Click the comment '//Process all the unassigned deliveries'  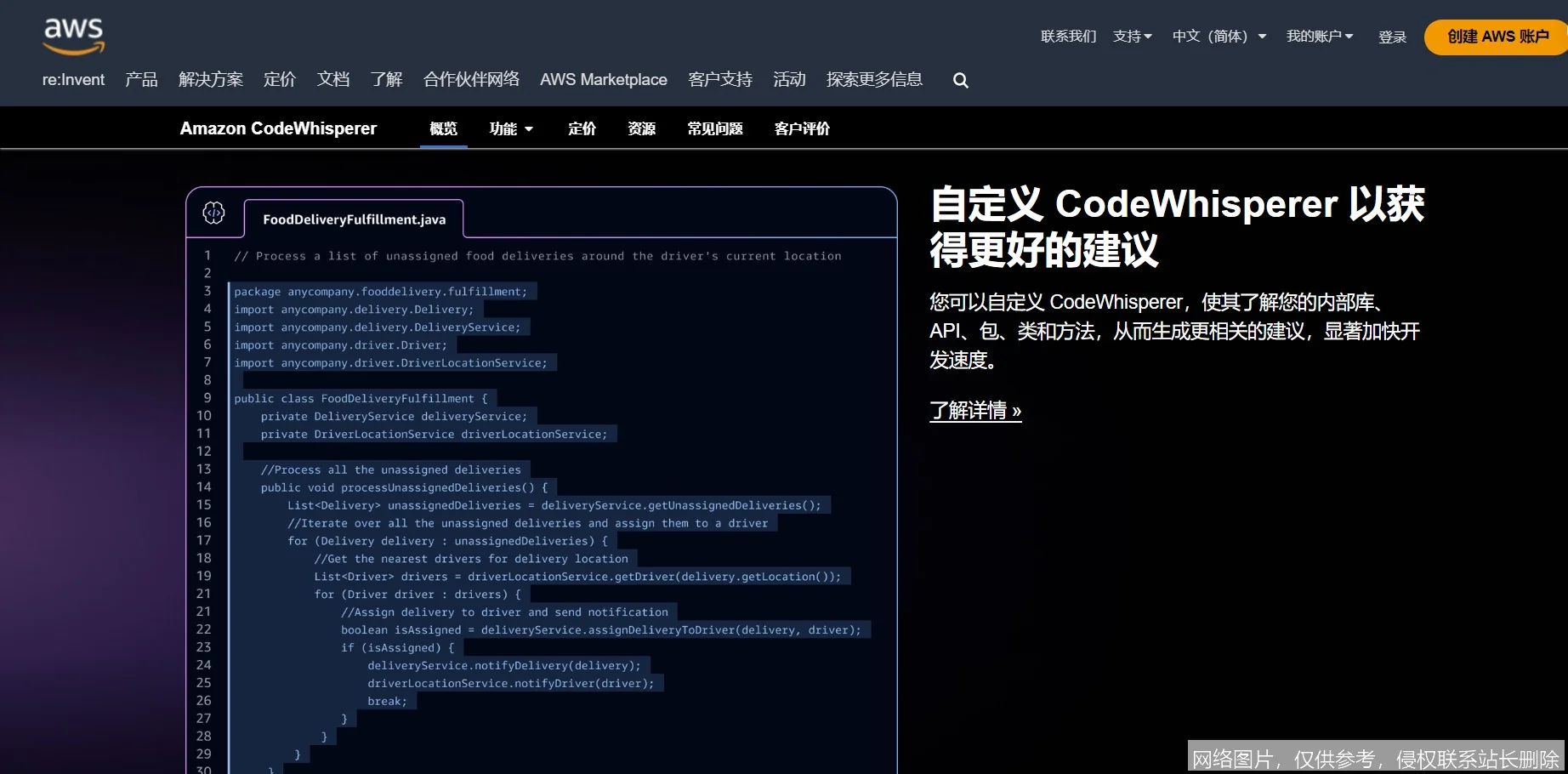[390, 470]
